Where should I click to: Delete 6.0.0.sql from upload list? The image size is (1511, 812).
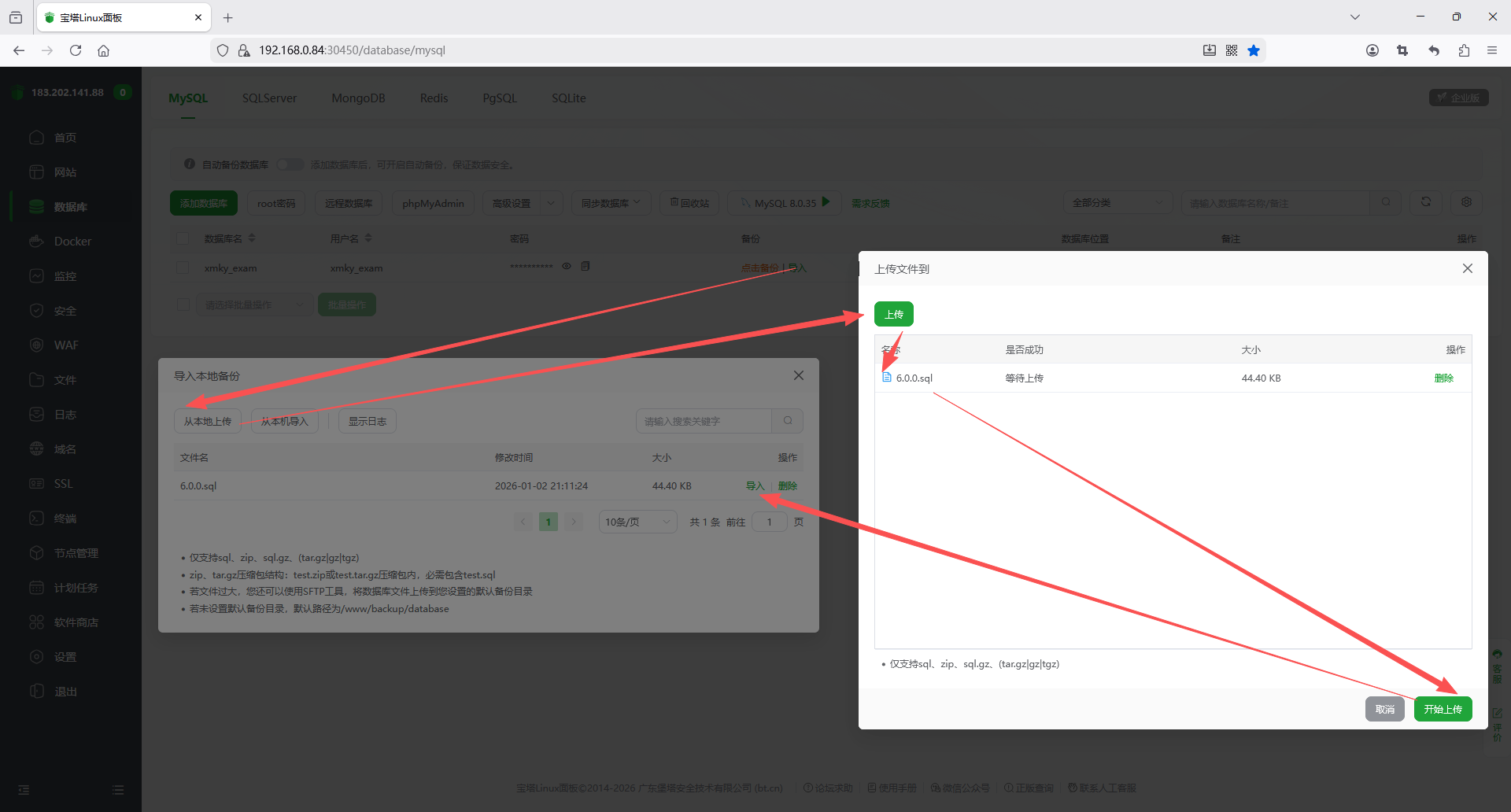[1443, 378]
